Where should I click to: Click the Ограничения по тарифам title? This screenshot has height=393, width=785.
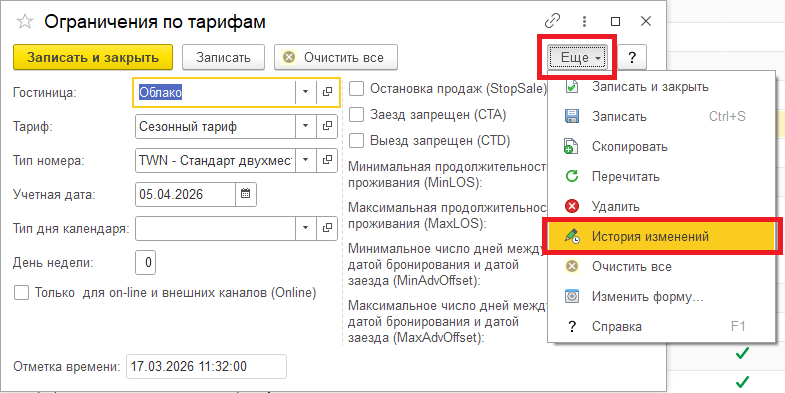click(155, 22)
